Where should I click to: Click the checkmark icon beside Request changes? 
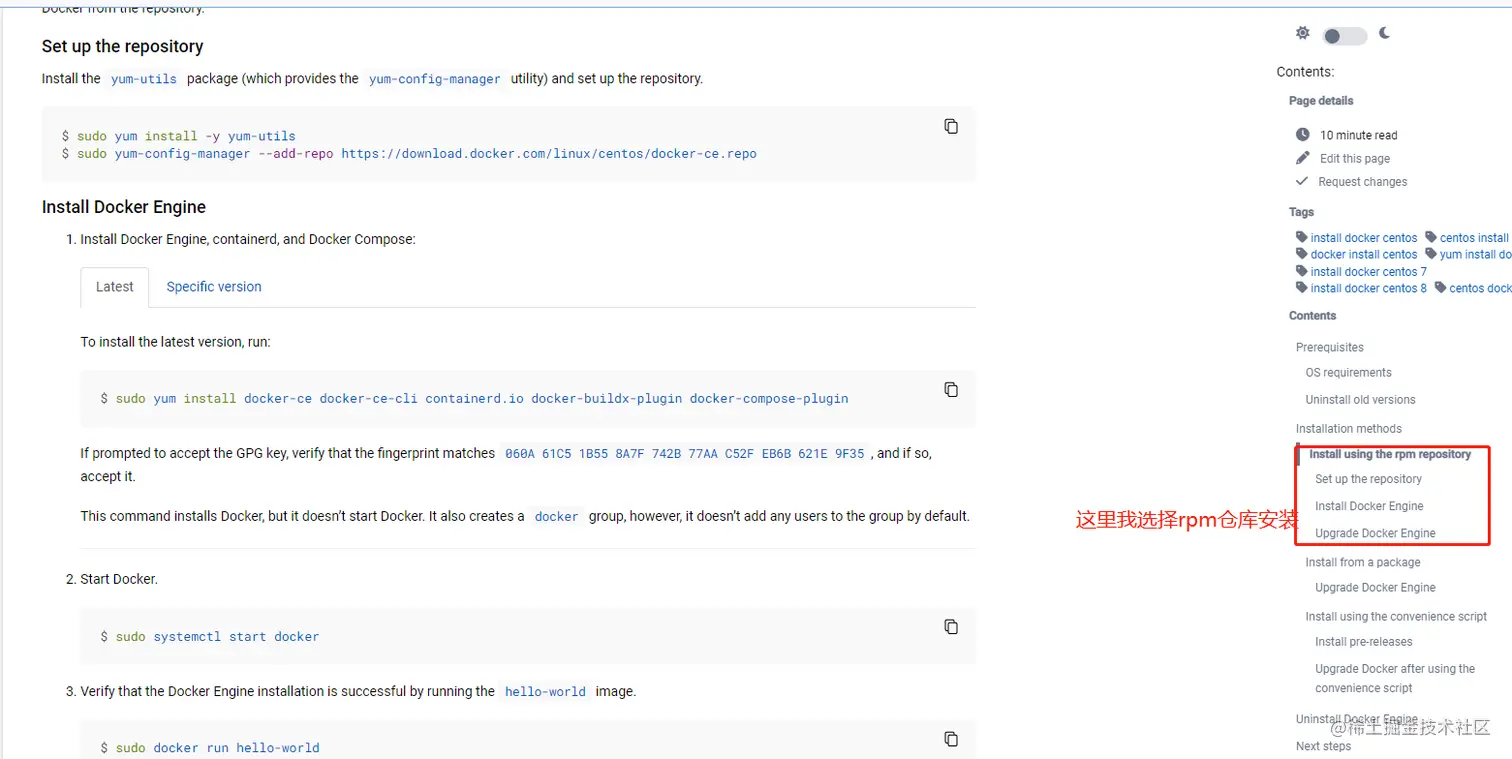(1302, 181)
